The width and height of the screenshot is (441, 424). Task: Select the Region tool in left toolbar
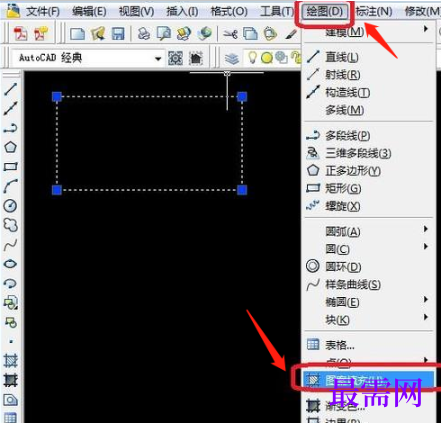pos(10,399)
